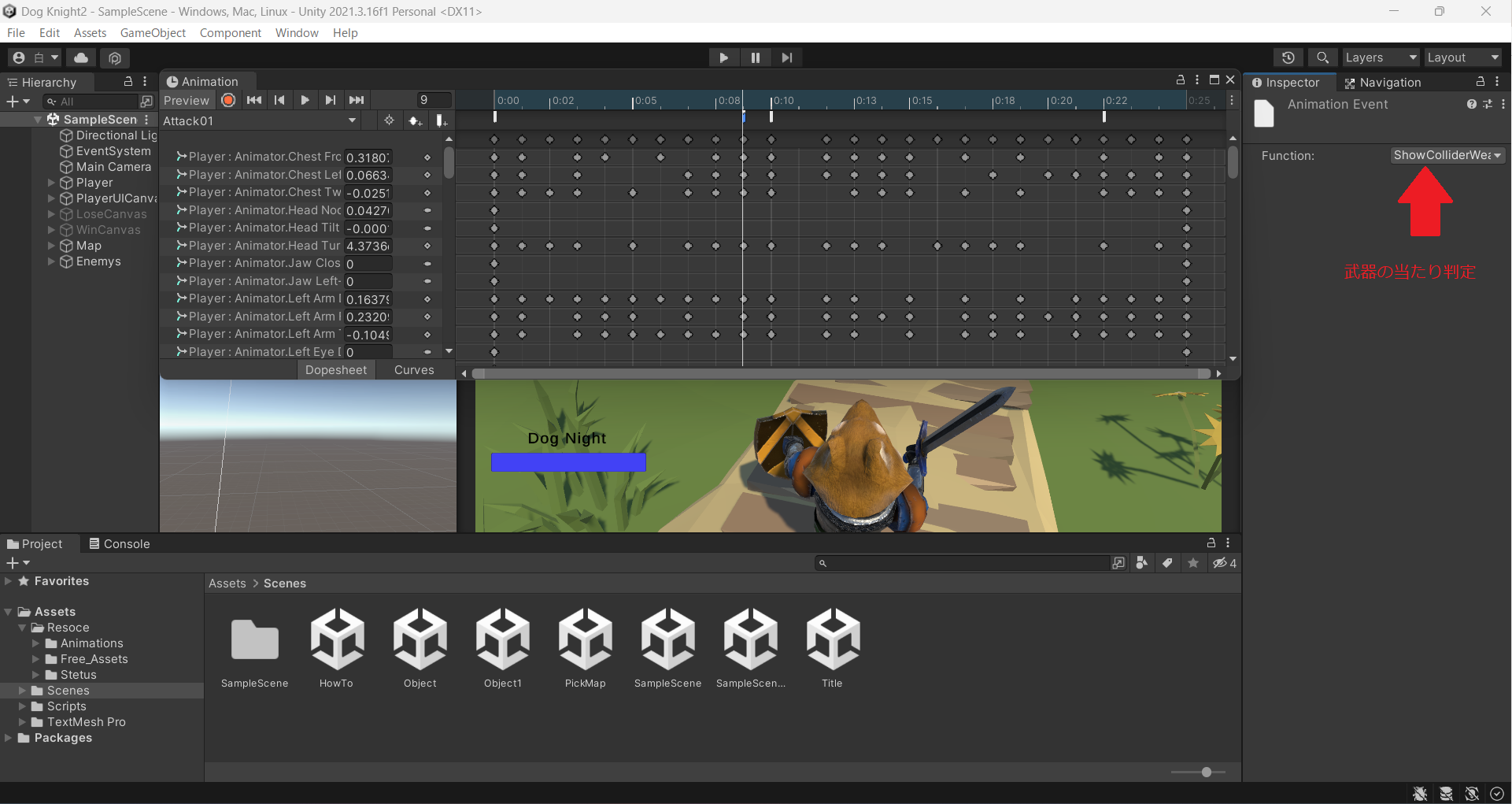Toggle the Preview button in Animation
This screenshot has height=804, width=1512.
[x=187, y=100]
